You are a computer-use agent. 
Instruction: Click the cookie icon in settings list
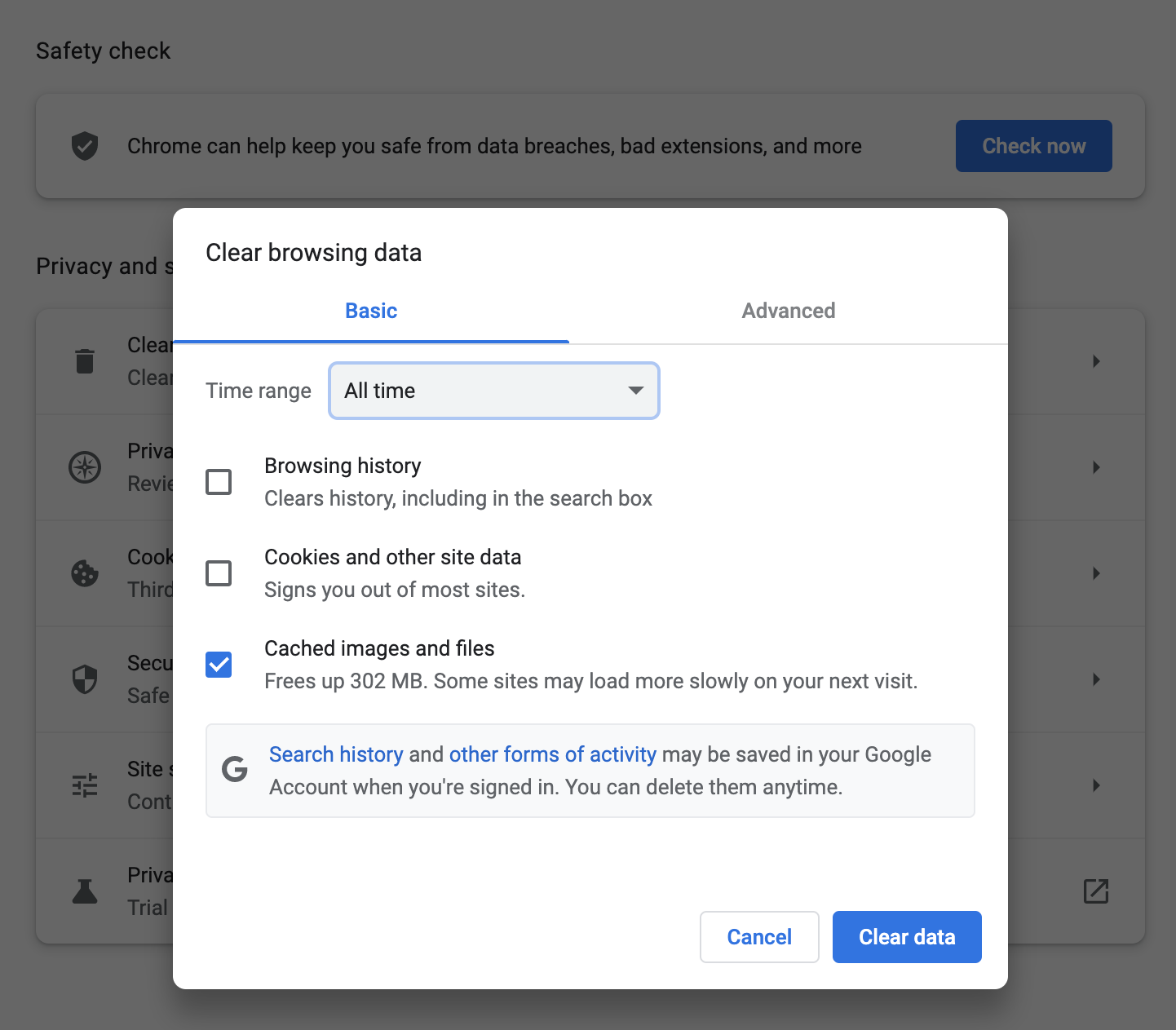pos(85,573)
